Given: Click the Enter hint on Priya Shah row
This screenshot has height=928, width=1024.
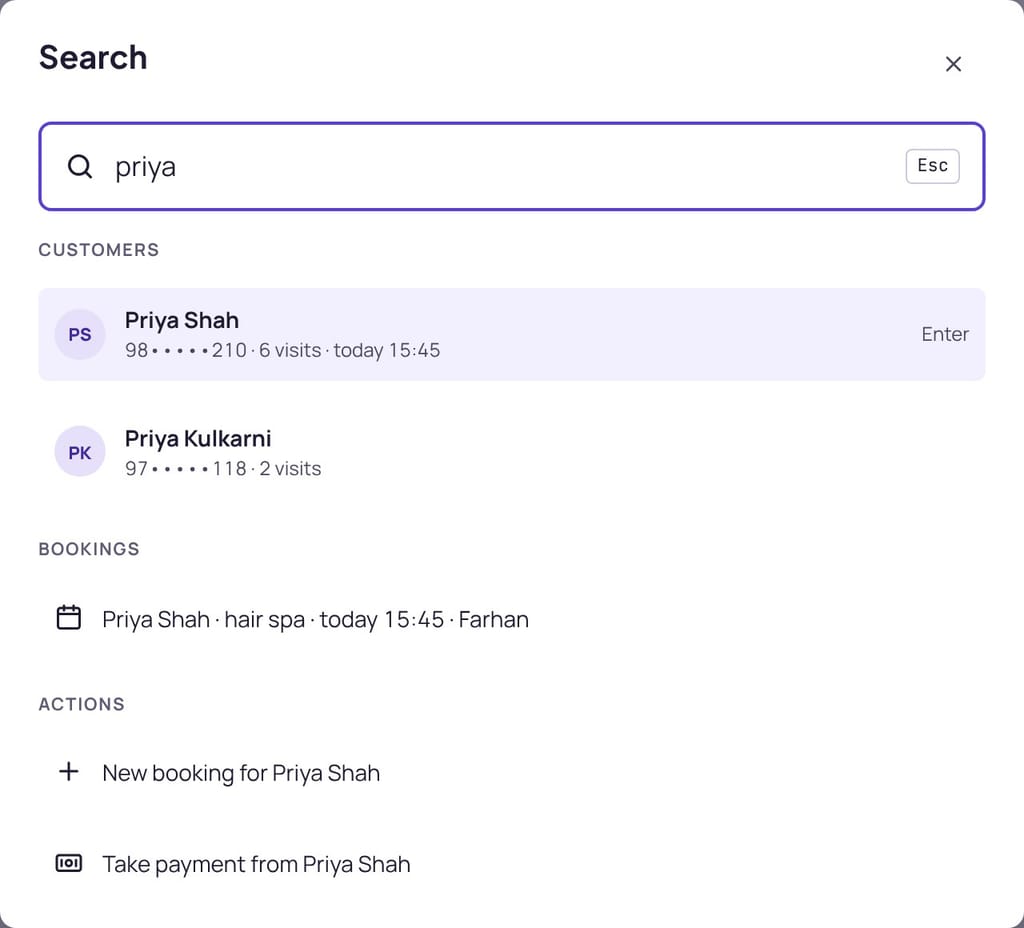Looking at the screenshot, I should pyautogui.click(x=944, y=334).
